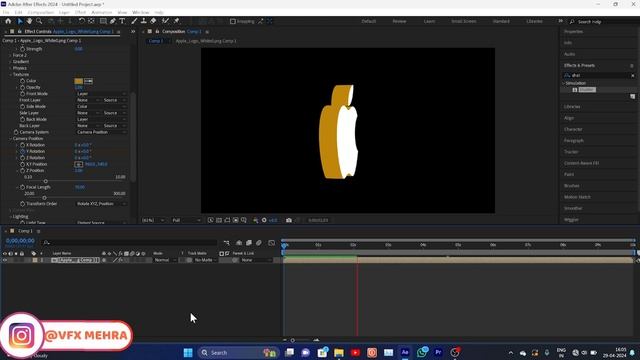640x360 pixels.
Task: Select the Rectangle shape tool
Action: (103, 21)
